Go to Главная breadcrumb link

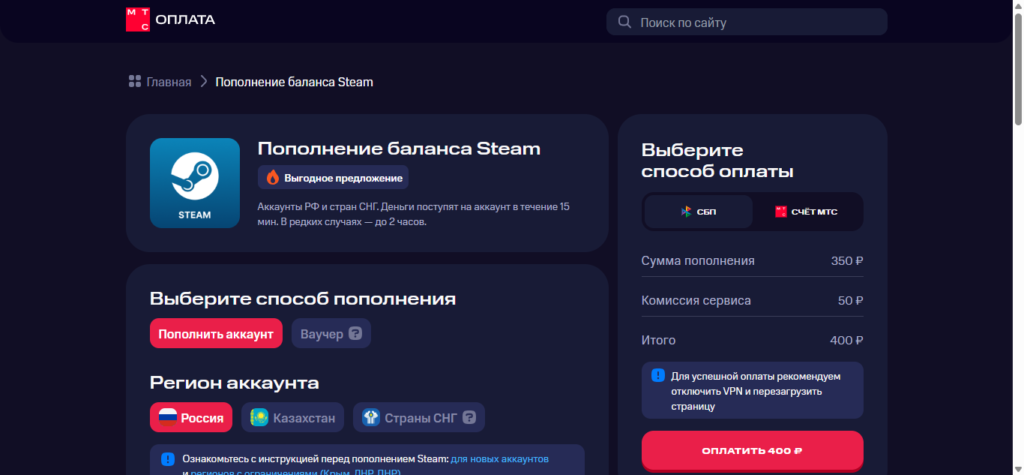[x=168, y=81]
